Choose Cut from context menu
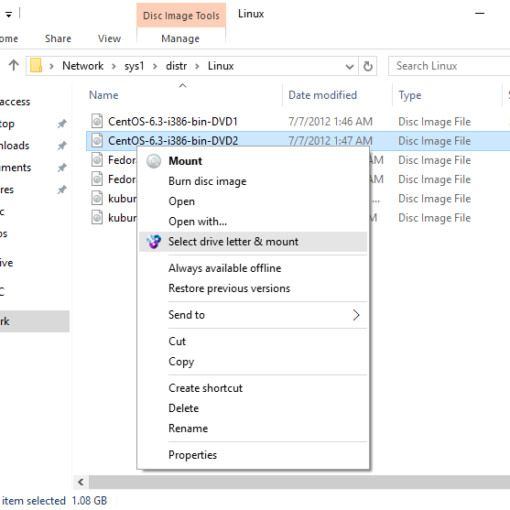510x510 pixels. point(253,341)
